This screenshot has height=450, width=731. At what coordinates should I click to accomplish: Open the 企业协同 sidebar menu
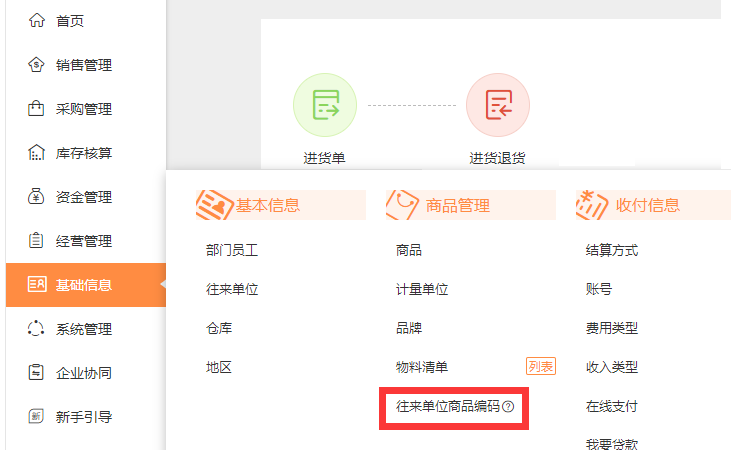tap(84, 373)
